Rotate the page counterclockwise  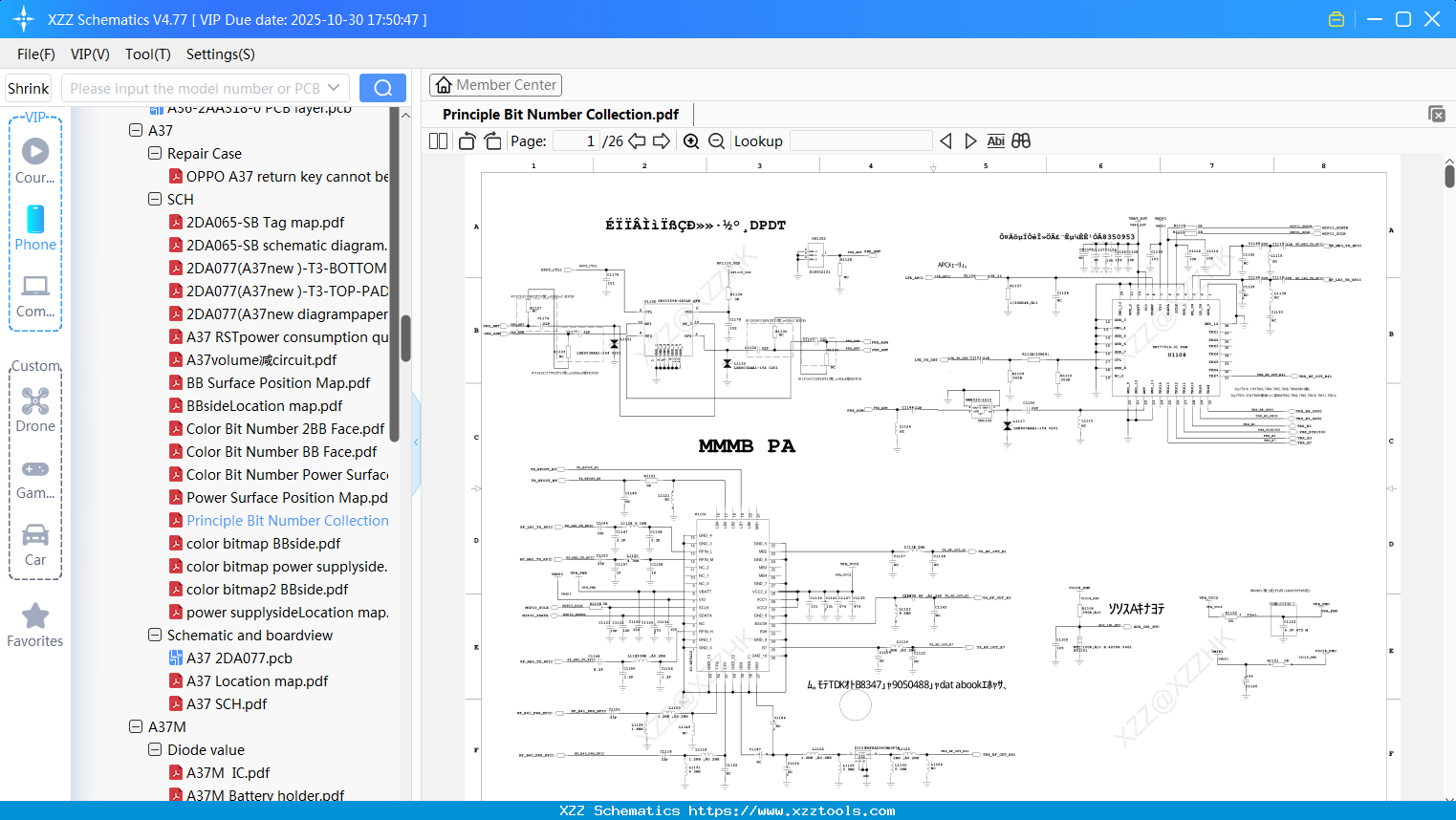point(467,141)
